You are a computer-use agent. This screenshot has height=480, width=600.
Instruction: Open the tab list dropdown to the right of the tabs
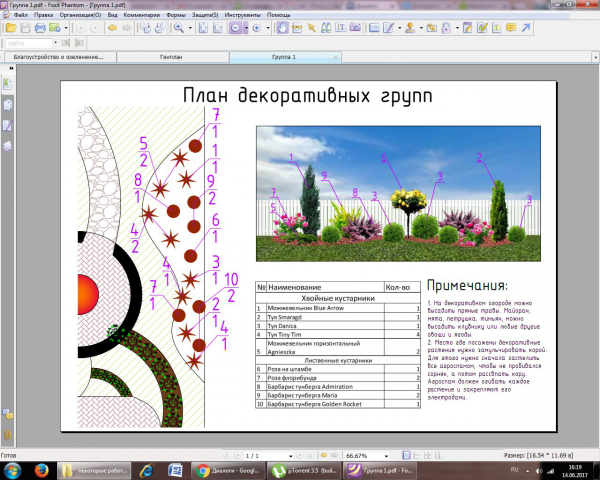pos(595,57)
